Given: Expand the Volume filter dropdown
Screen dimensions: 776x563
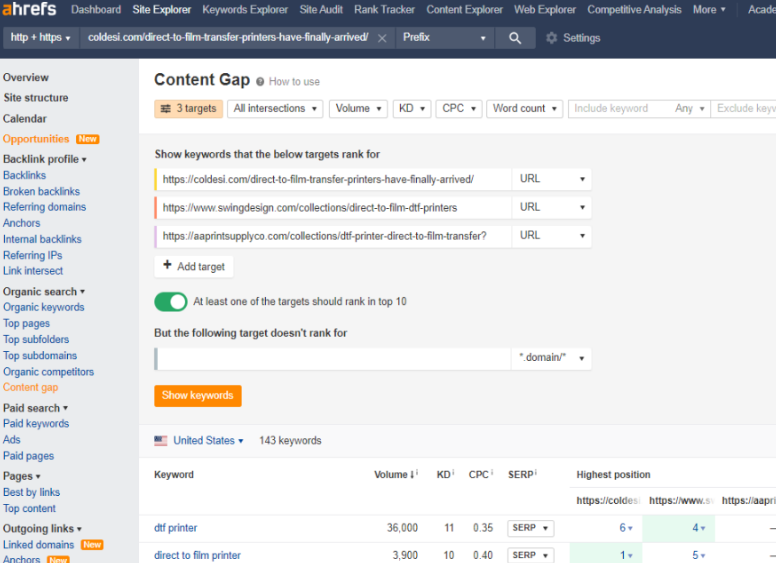Looking at the screenshot, I should (359, 109).
